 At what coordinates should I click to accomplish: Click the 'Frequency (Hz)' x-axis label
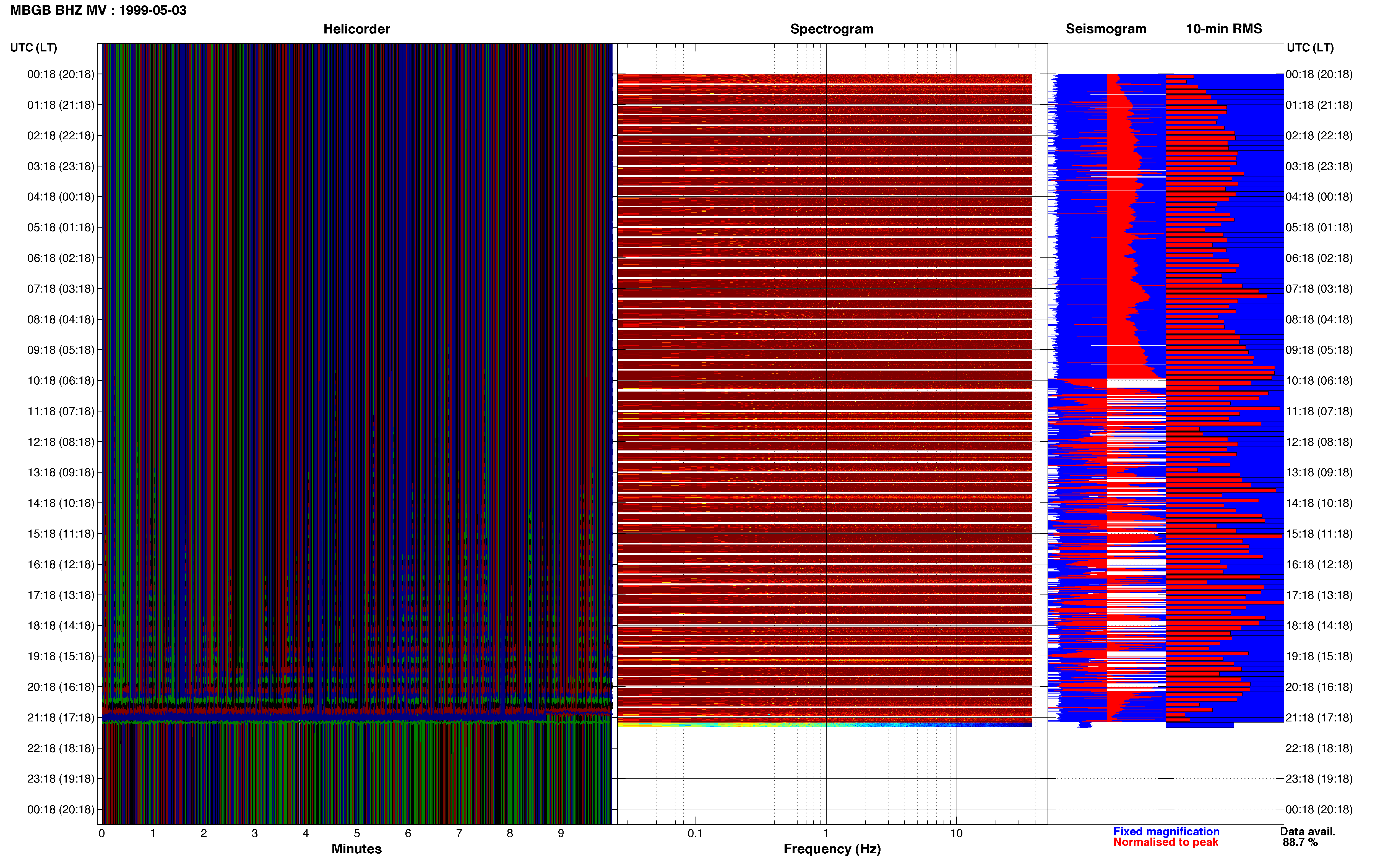click(832, 849)
